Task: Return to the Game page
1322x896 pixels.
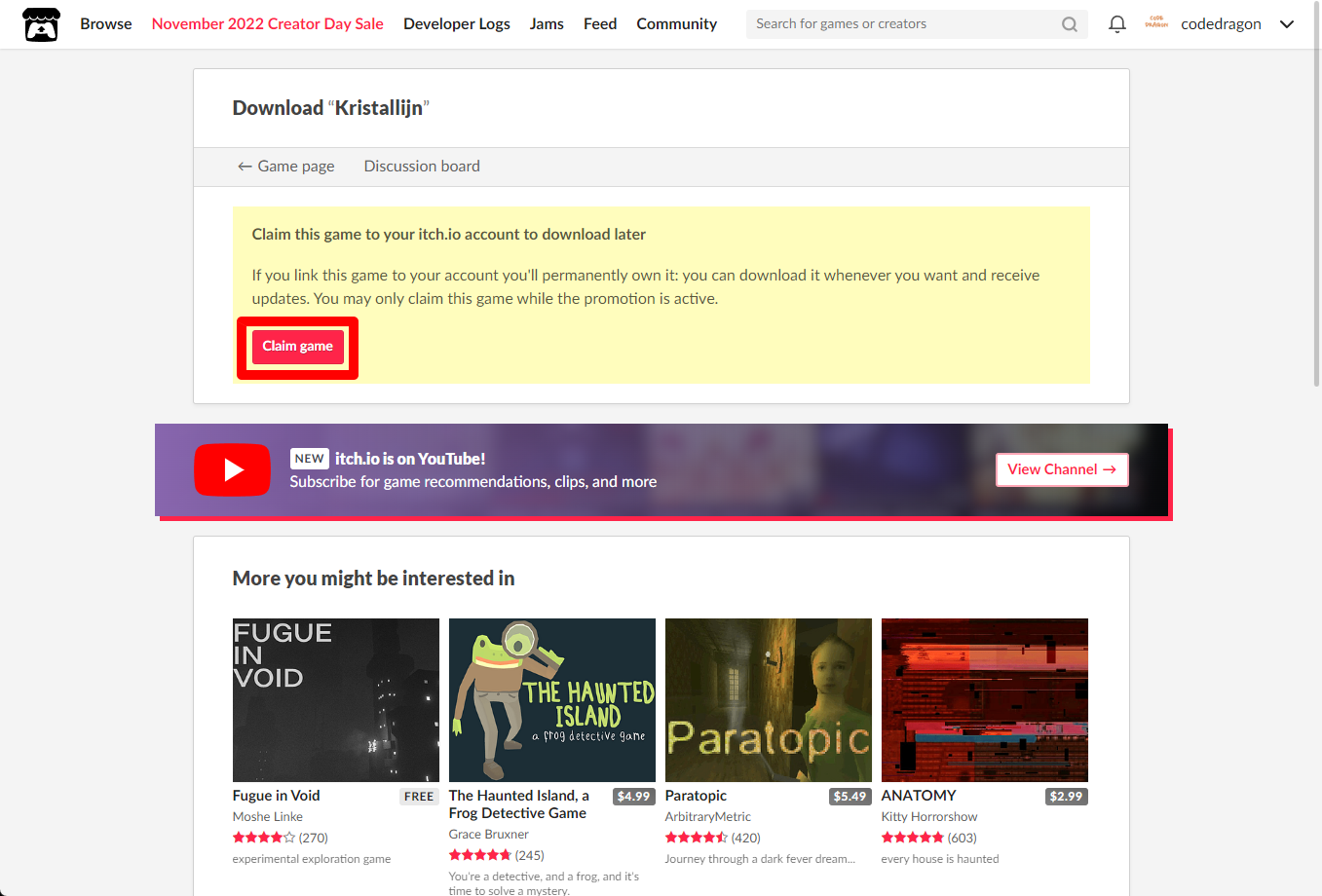Action: coord(286,167)
